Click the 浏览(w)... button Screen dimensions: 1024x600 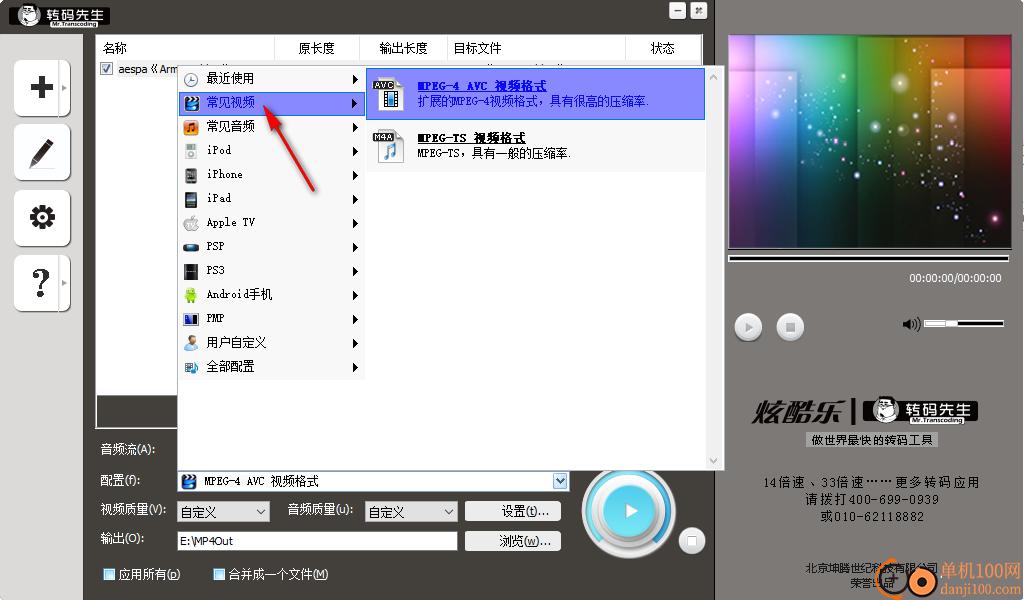(513, 541)
